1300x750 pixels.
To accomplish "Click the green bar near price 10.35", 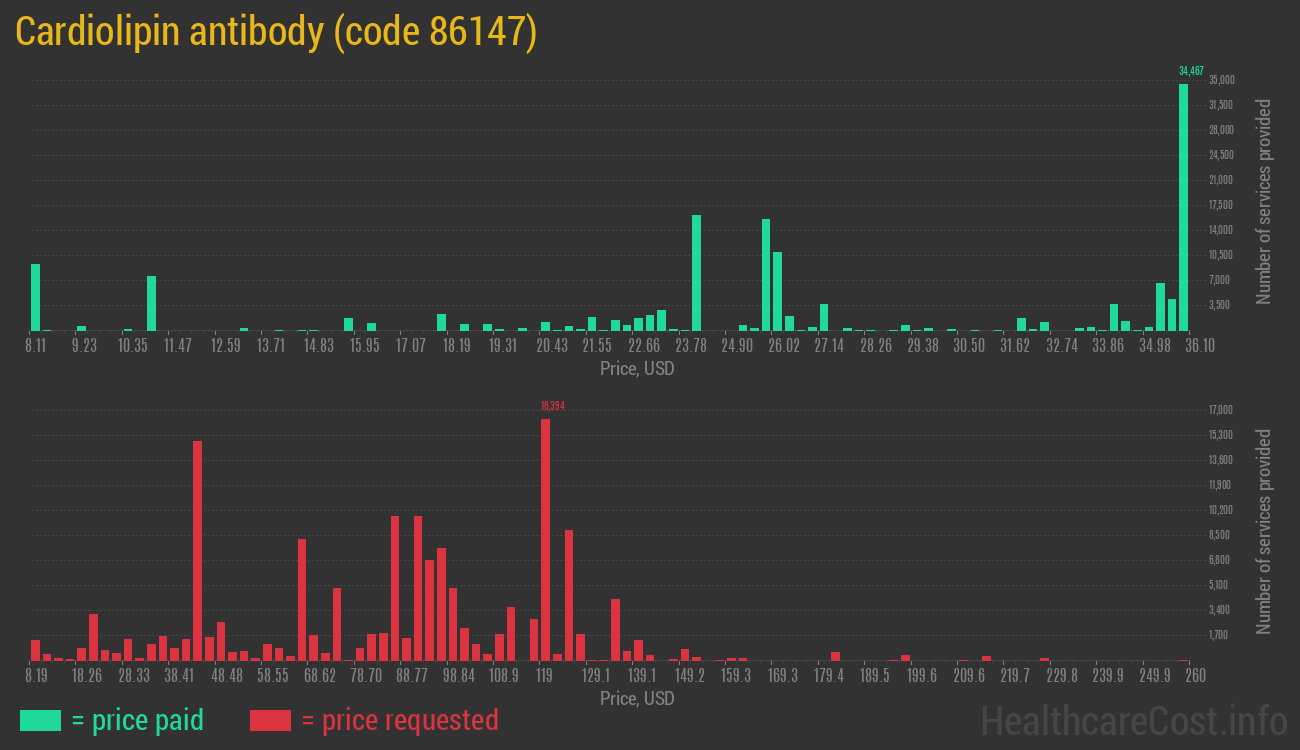I will 152,303.
